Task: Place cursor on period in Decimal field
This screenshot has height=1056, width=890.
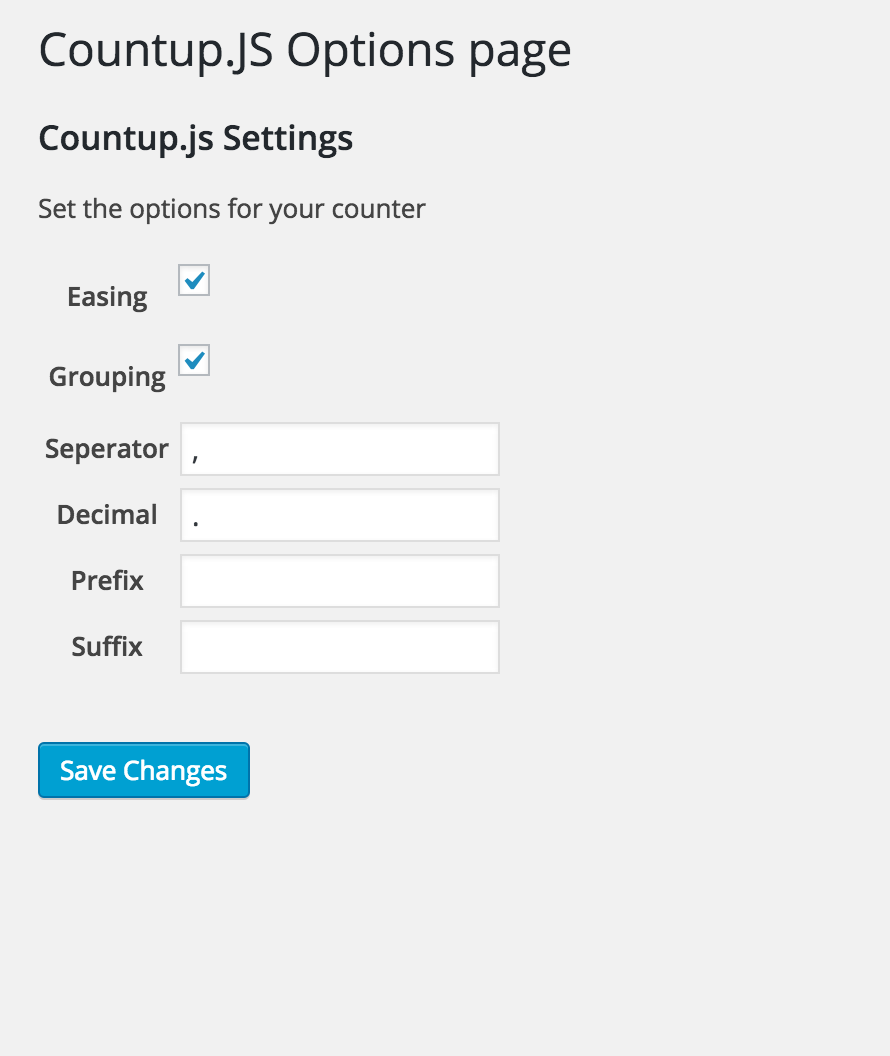Action: coord(195,523)
